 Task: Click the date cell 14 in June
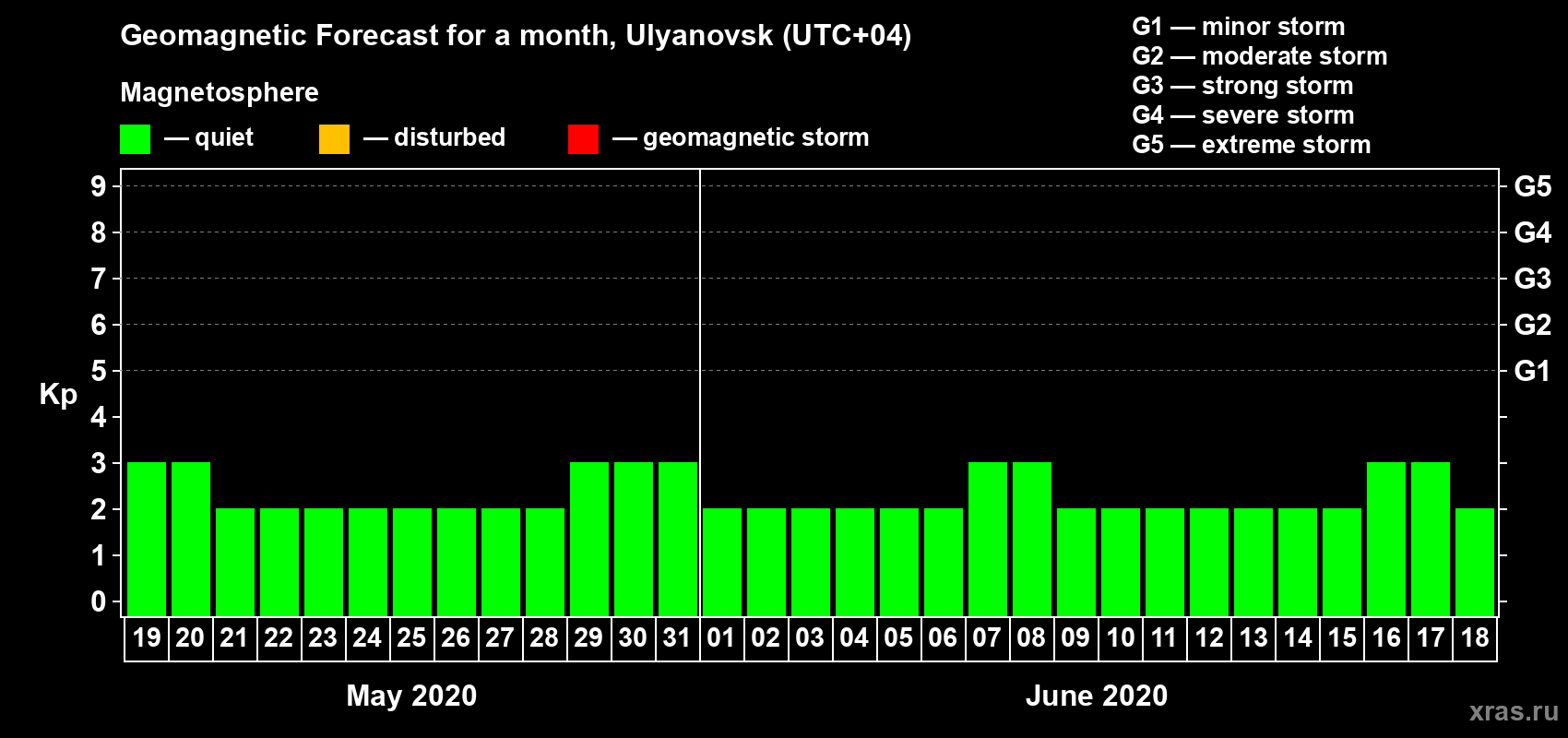1298,638
